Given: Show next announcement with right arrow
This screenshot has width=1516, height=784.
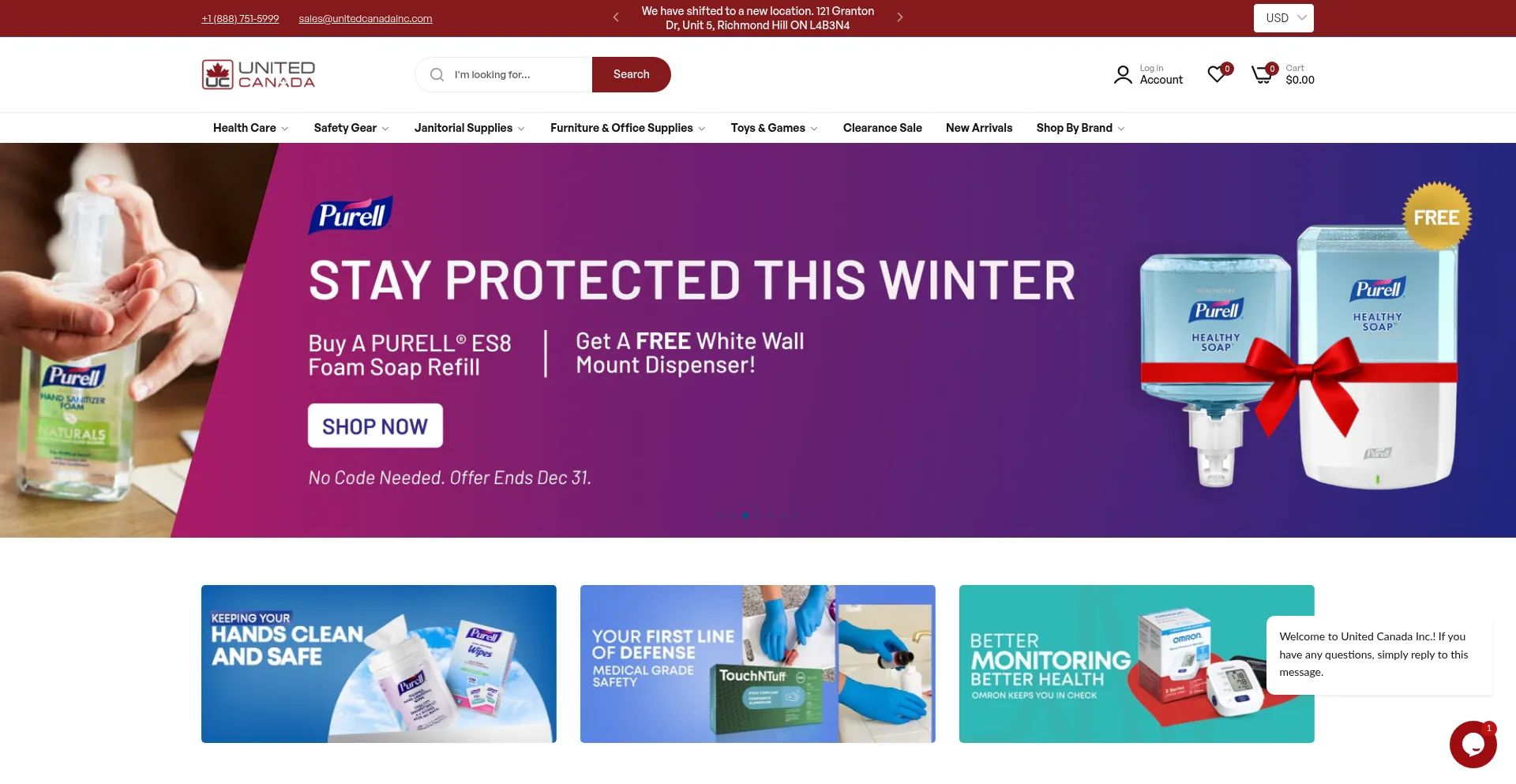Looking at the screenshot, I should coord(899,17).
